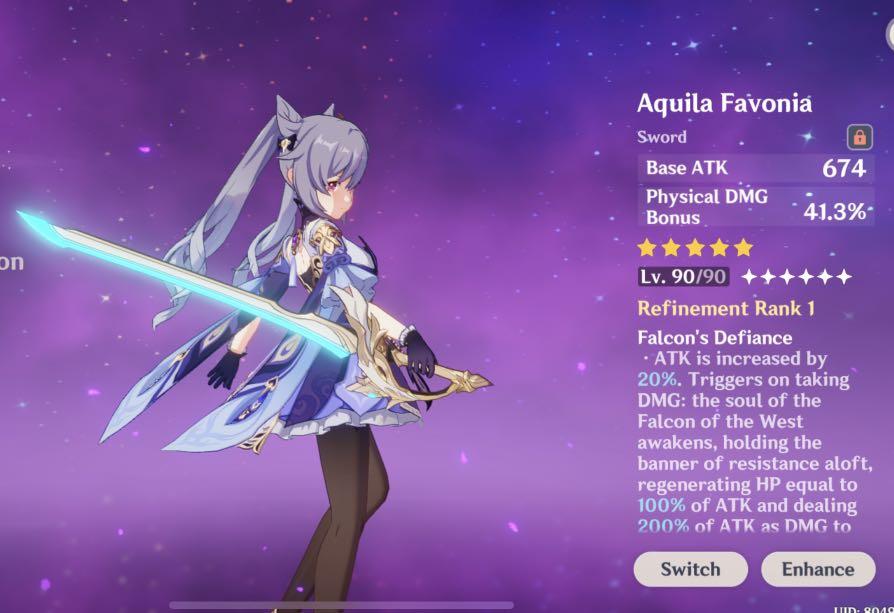Click the first gold rarity star

pyautogui.click(x=647, y=247)
